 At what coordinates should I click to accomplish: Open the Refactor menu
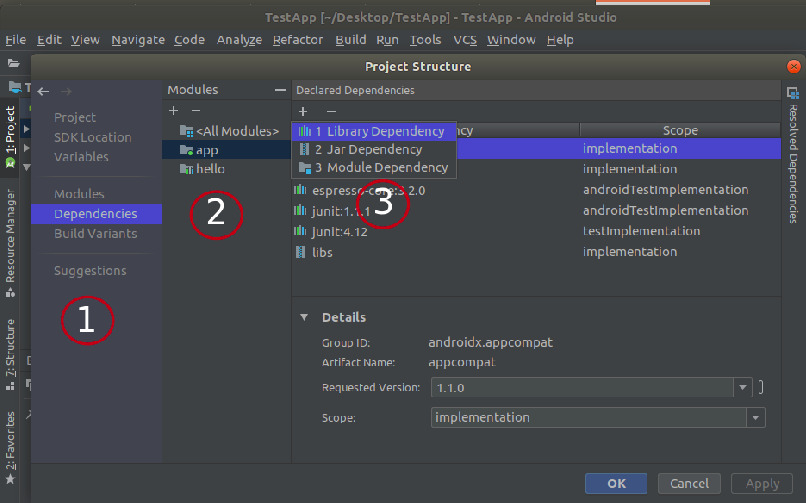[x=298, y=40]
